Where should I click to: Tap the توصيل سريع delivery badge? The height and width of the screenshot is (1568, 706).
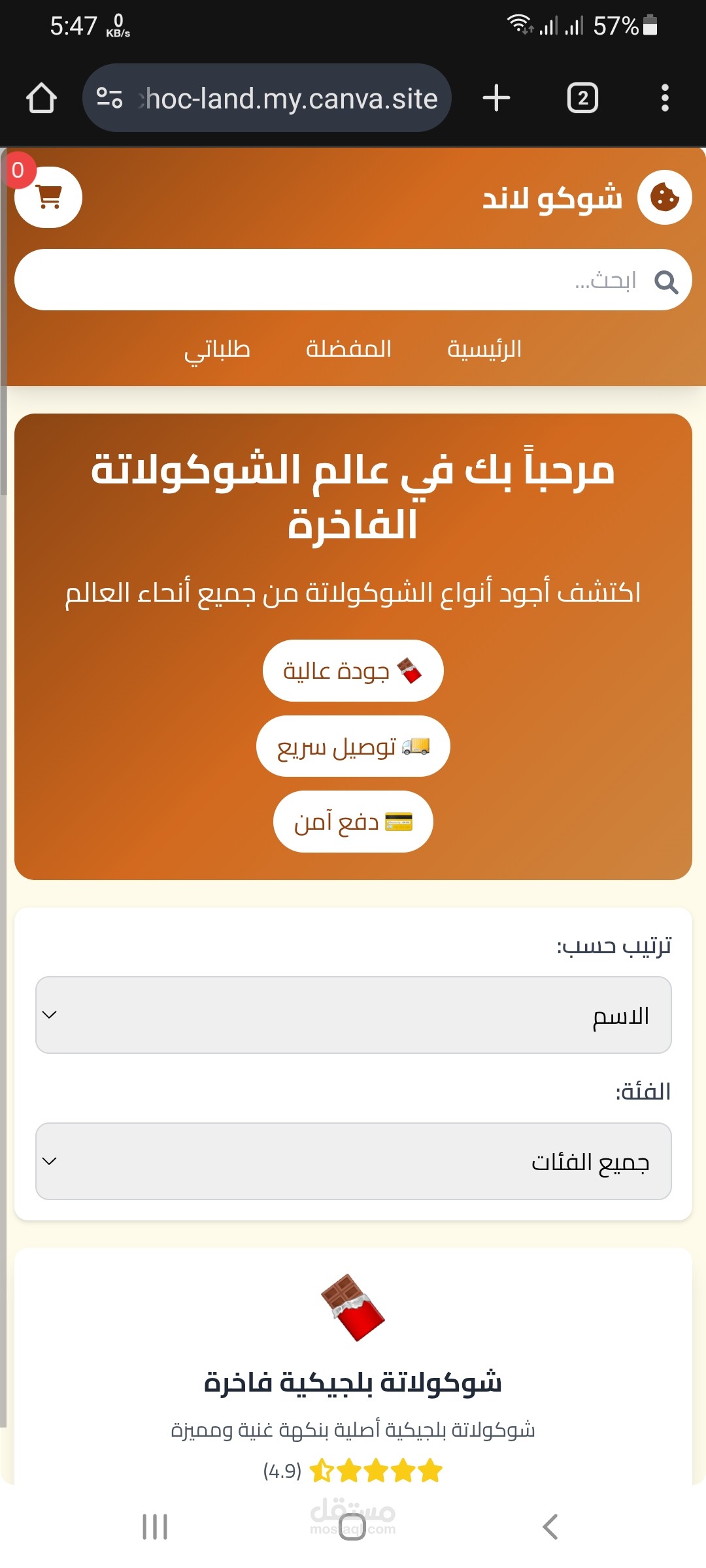[x=353, y=746]
